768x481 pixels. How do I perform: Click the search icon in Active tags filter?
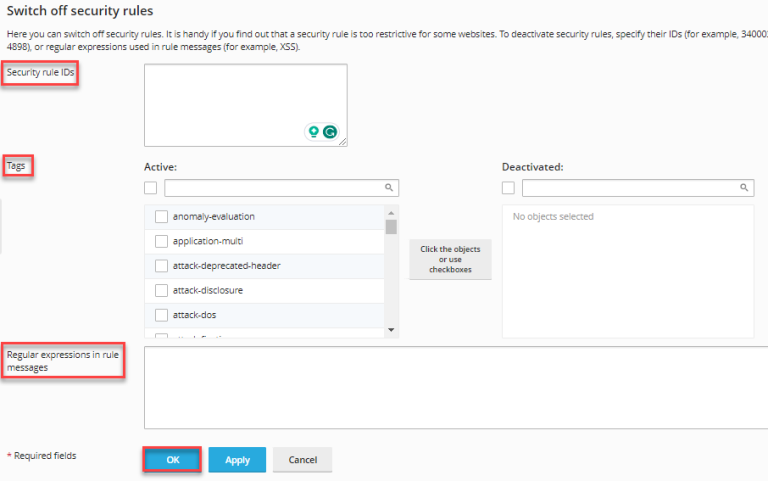click(x=389, y=188)
